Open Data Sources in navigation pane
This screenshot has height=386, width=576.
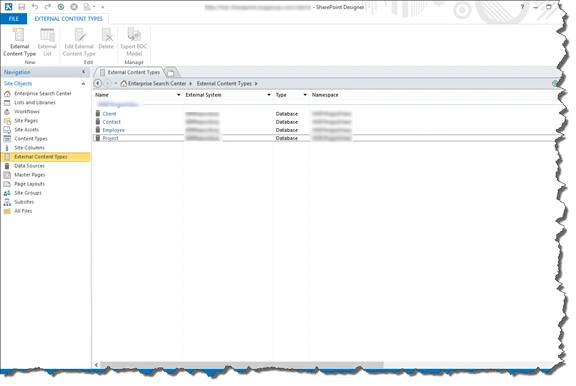pos(29,166)
